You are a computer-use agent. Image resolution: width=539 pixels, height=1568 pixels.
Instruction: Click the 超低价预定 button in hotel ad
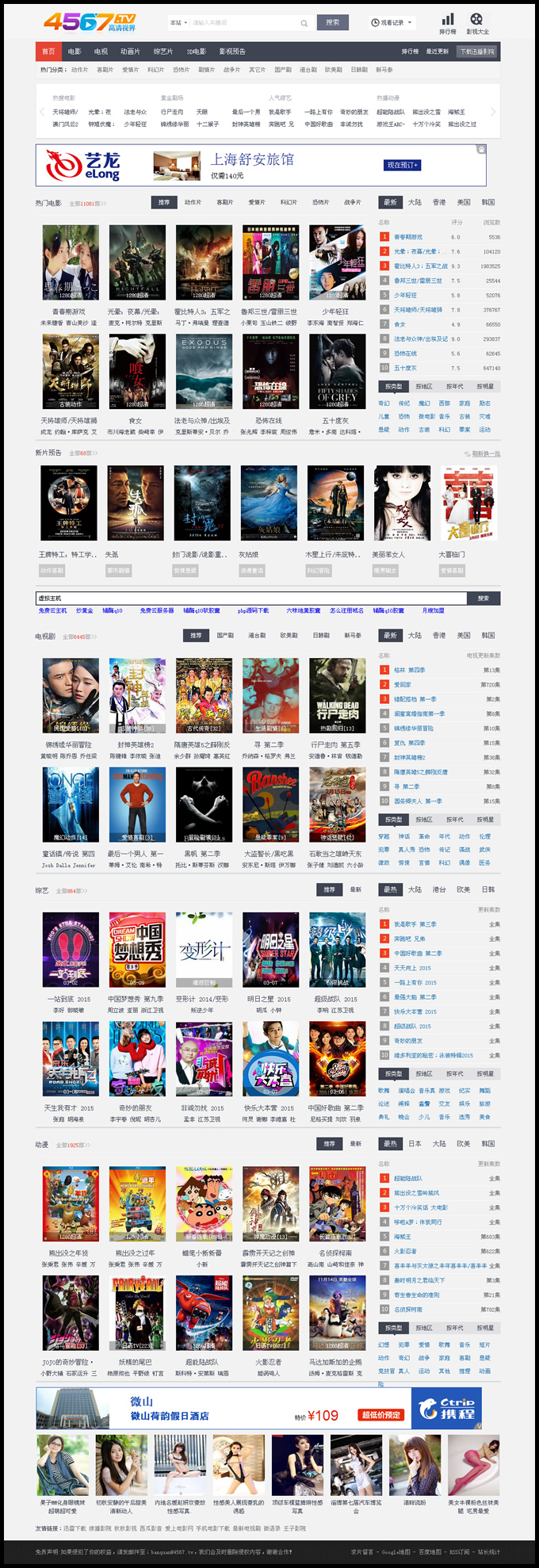382,1414
